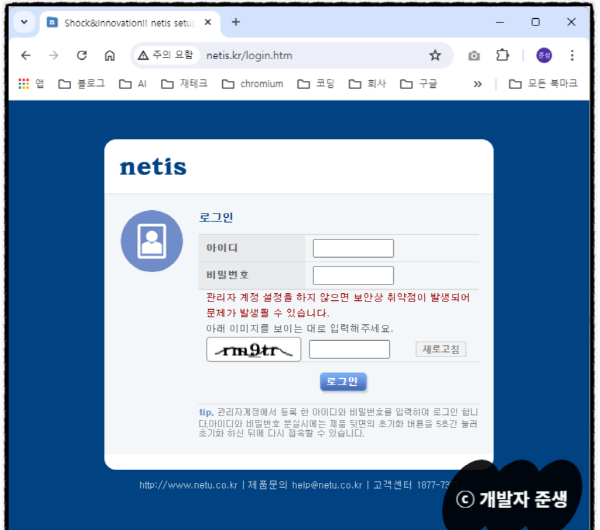
Task: Click the browser back arrow
Action: click(26, 56)
